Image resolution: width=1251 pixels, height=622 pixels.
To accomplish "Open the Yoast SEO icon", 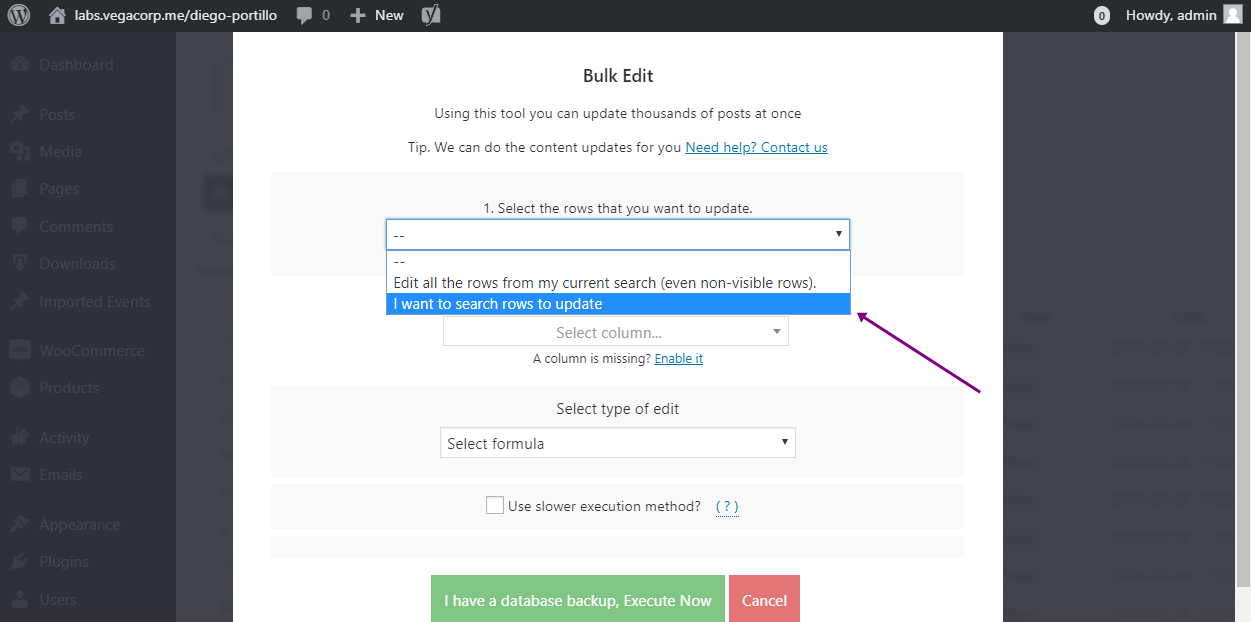I will [431, 15].
